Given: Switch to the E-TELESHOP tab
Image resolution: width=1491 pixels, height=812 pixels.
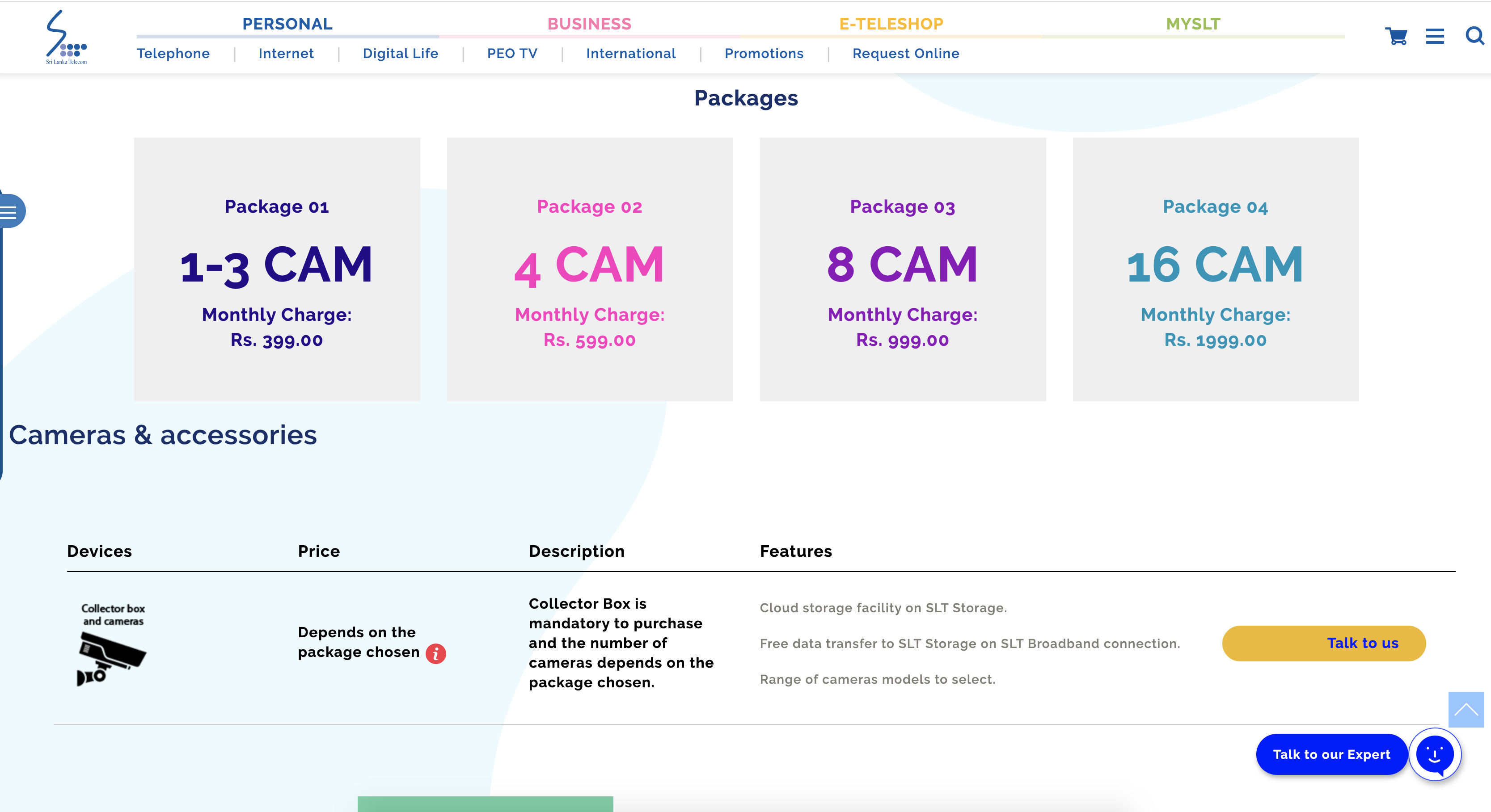Looking at the screenshot, I should pos(891,24).
